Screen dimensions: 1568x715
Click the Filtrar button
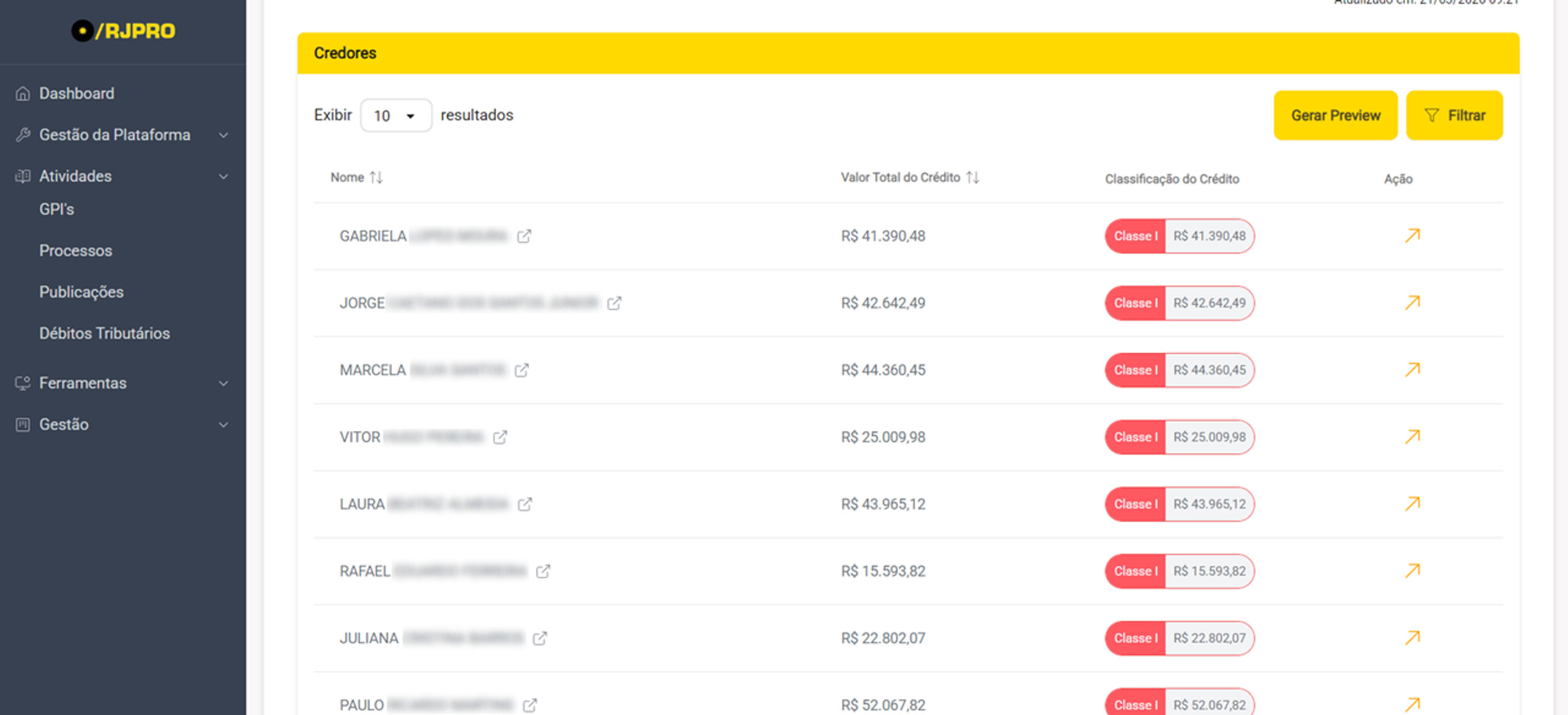coord(1453,116)
